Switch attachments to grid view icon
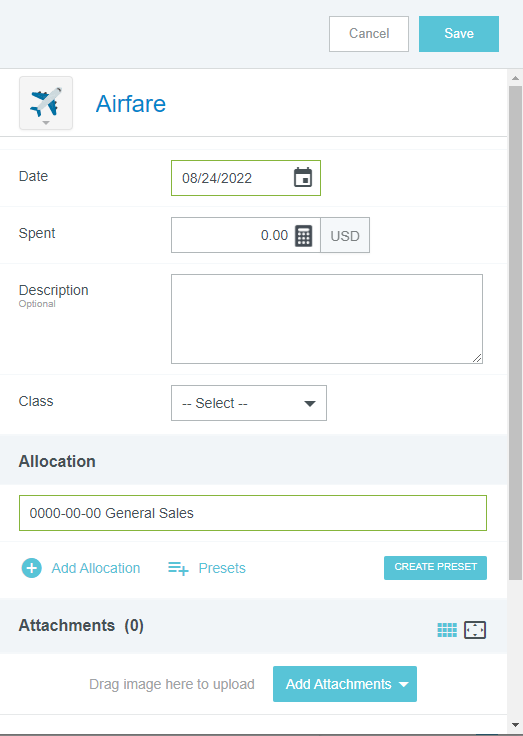The width and height of the screenshot is (523, 736). pos(447,630)
